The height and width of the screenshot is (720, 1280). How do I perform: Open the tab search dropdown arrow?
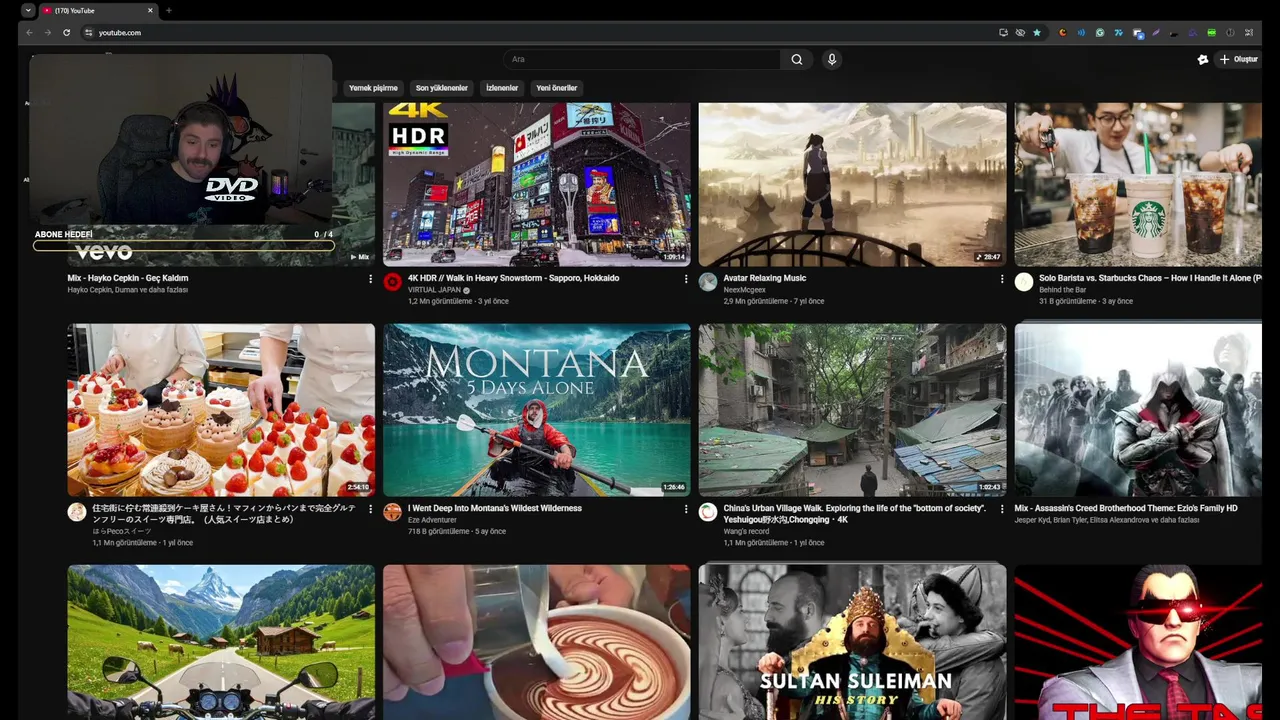(28, 10)
